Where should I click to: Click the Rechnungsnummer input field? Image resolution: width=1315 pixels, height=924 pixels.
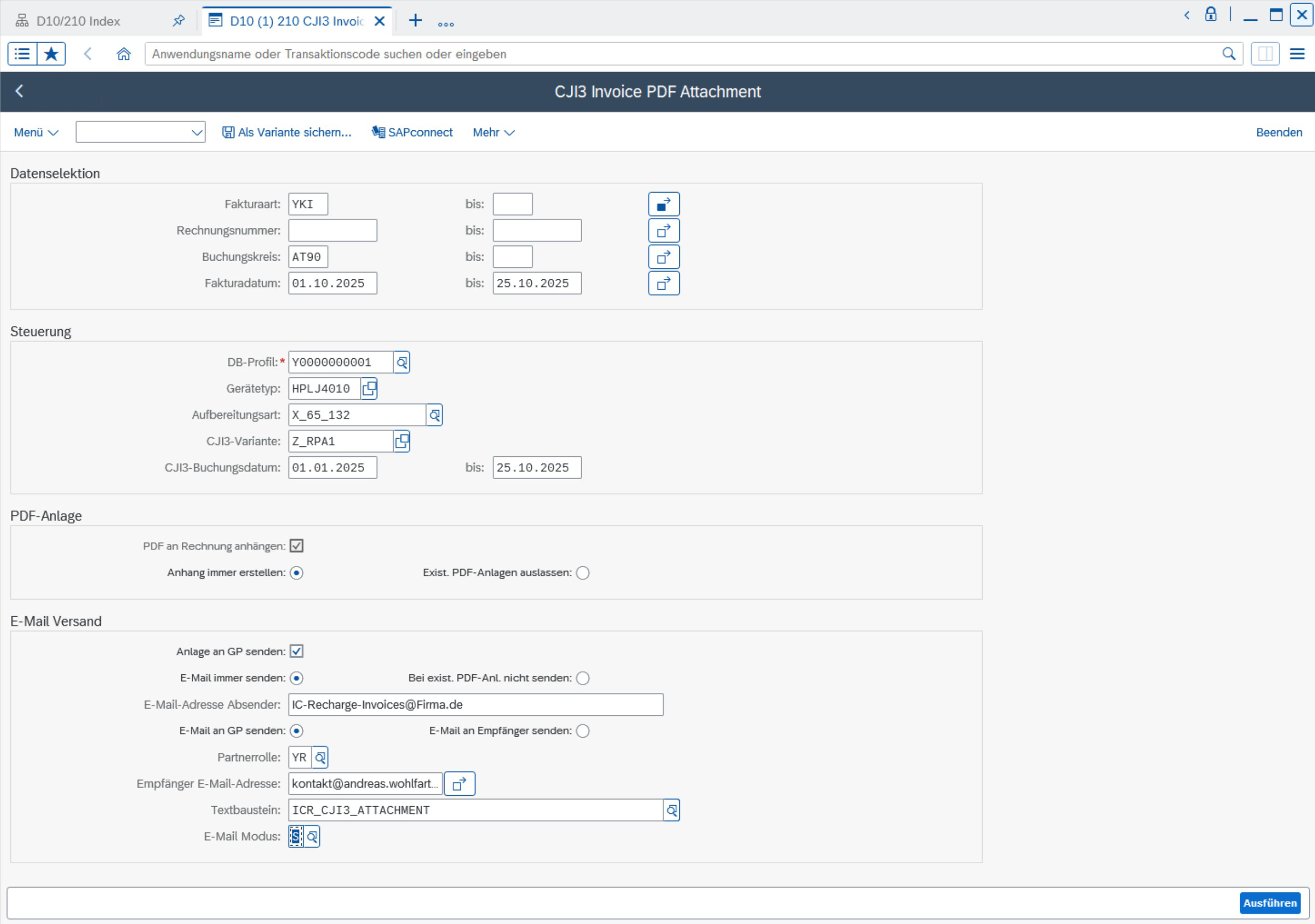332,230
